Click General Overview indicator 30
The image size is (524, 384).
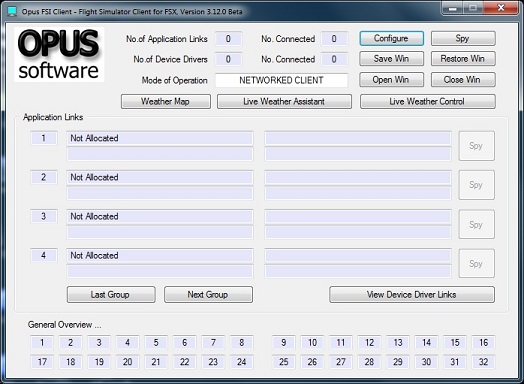[426, 362]
